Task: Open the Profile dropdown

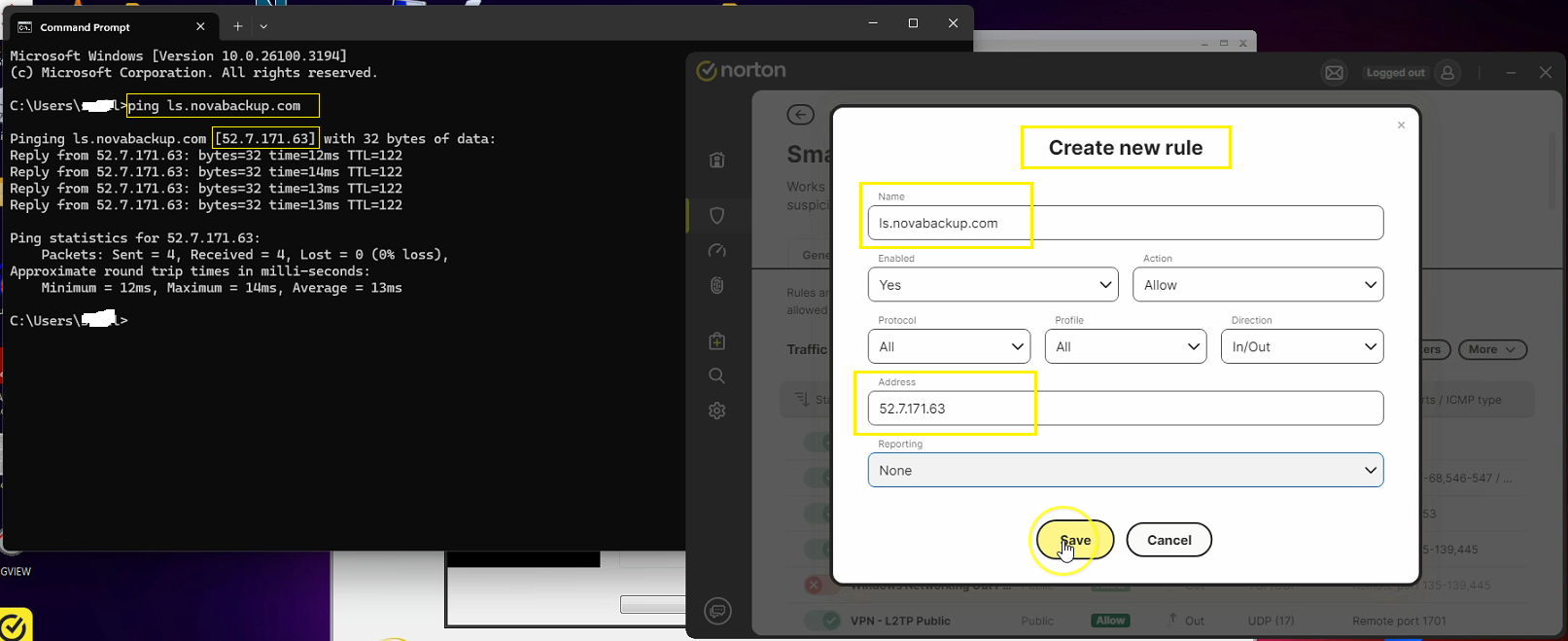Action: [x=1126, y=346]
